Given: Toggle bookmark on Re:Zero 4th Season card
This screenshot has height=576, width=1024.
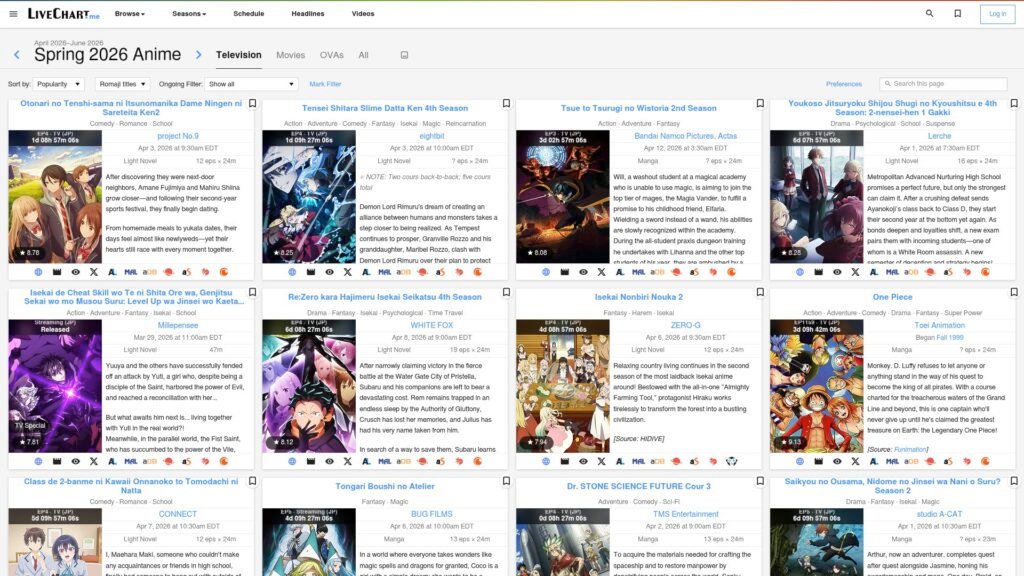Looking at the screenshot, I should point(506,294).
